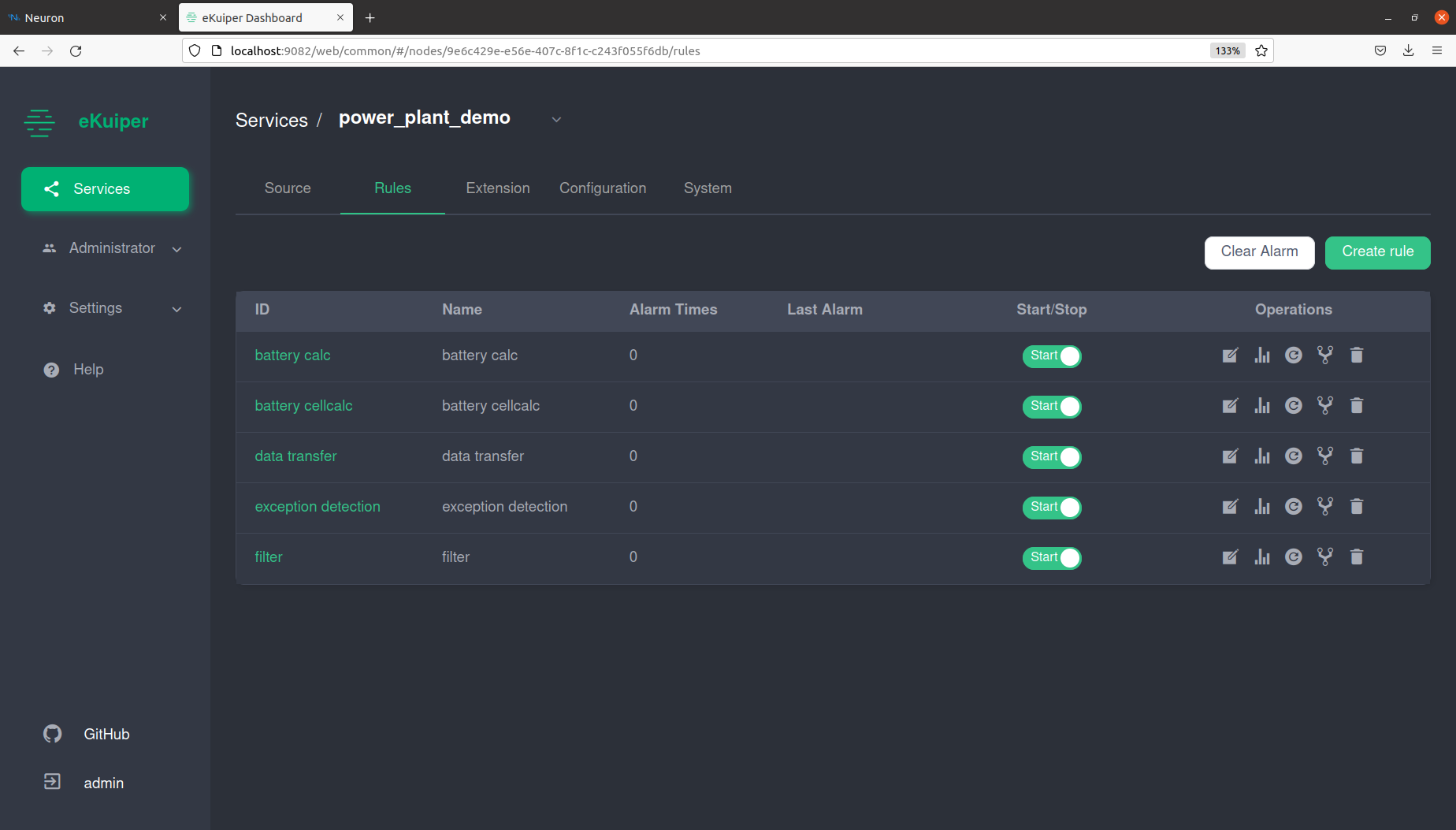Toggle Start switch for filter rule

pyautogui.click(x=1052, y=558)
